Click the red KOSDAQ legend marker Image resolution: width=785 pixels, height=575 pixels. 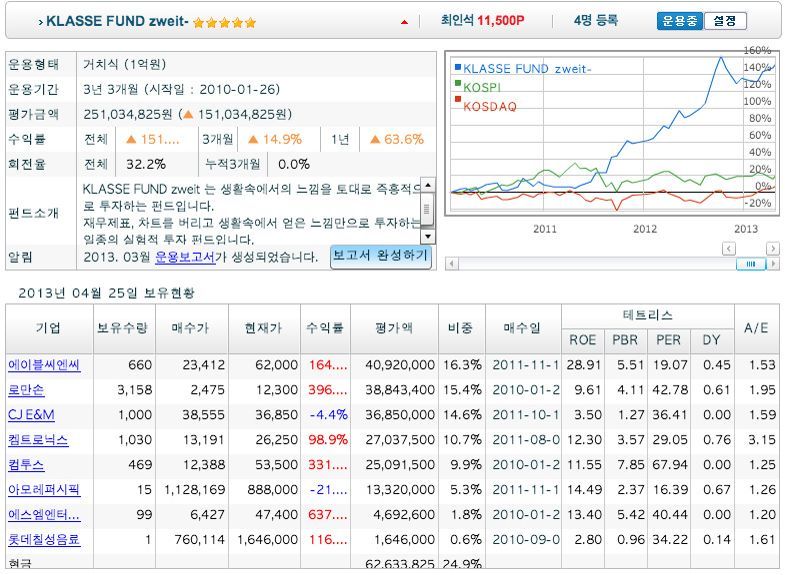458,99
